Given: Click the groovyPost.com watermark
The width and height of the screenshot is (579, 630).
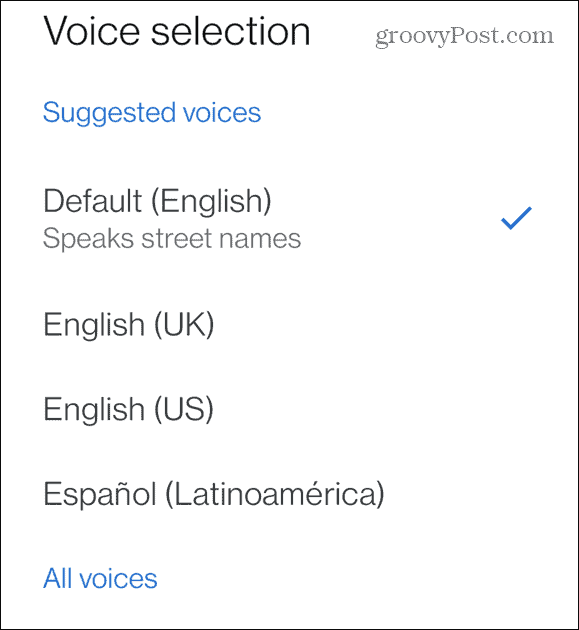Looking at the screenshot, I should pos(464,36).
